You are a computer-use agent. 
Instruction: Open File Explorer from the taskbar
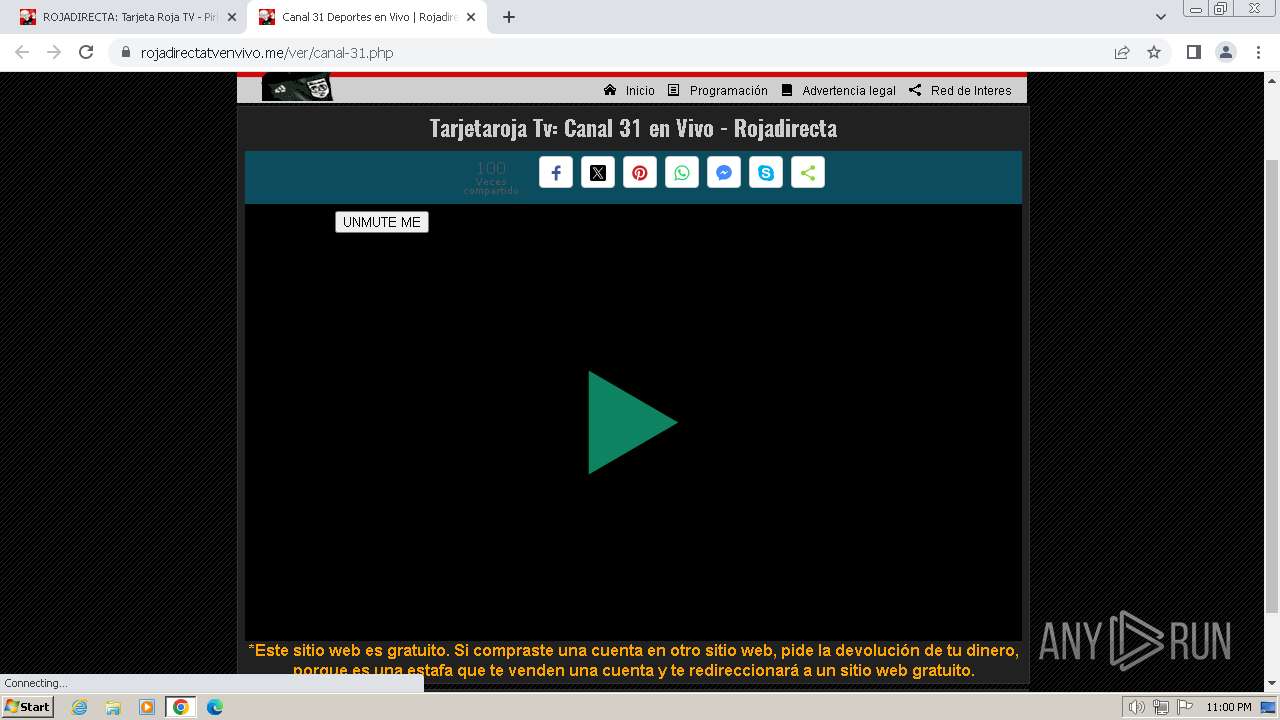(x=113, y=707)
